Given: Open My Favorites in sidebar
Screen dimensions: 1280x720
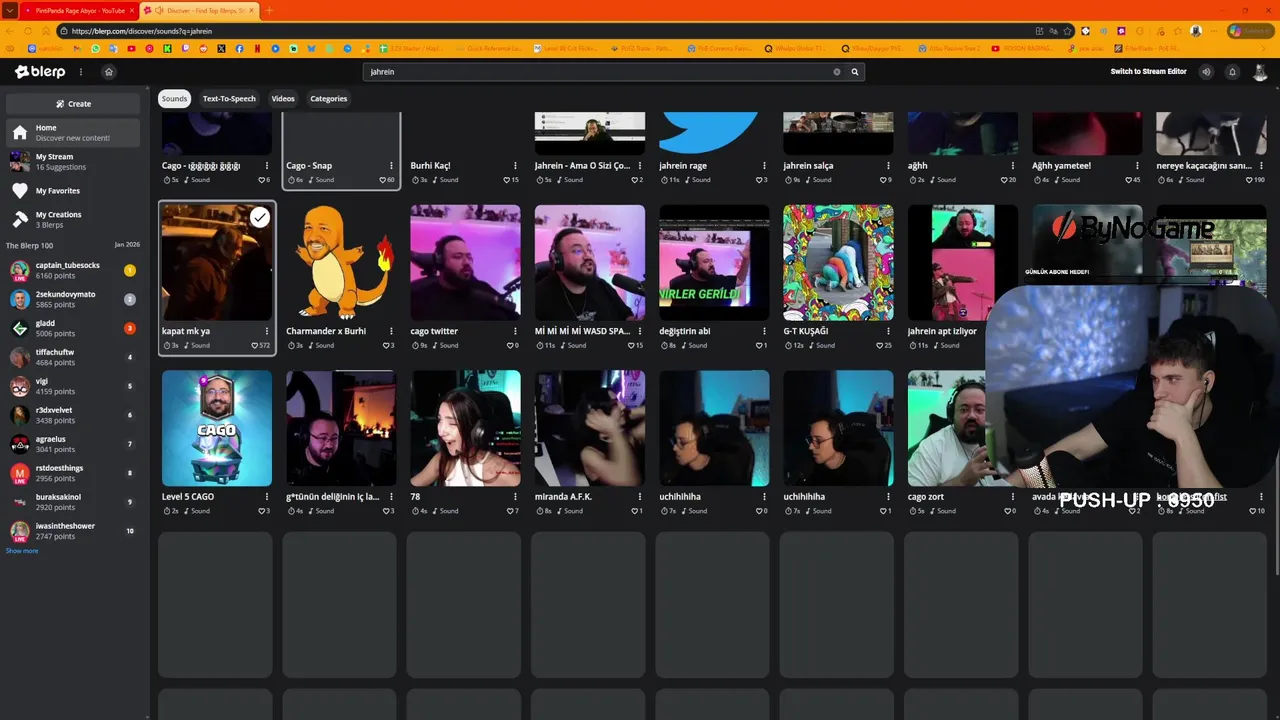Looking at the screenshot, I should click(73, 191).
